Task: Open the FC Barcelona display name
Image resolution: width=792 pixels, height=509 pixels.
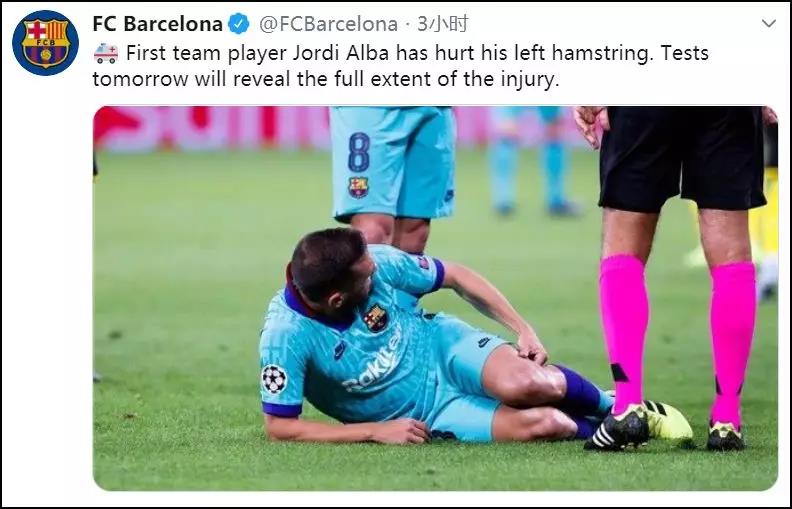Action: click(157, 24)
